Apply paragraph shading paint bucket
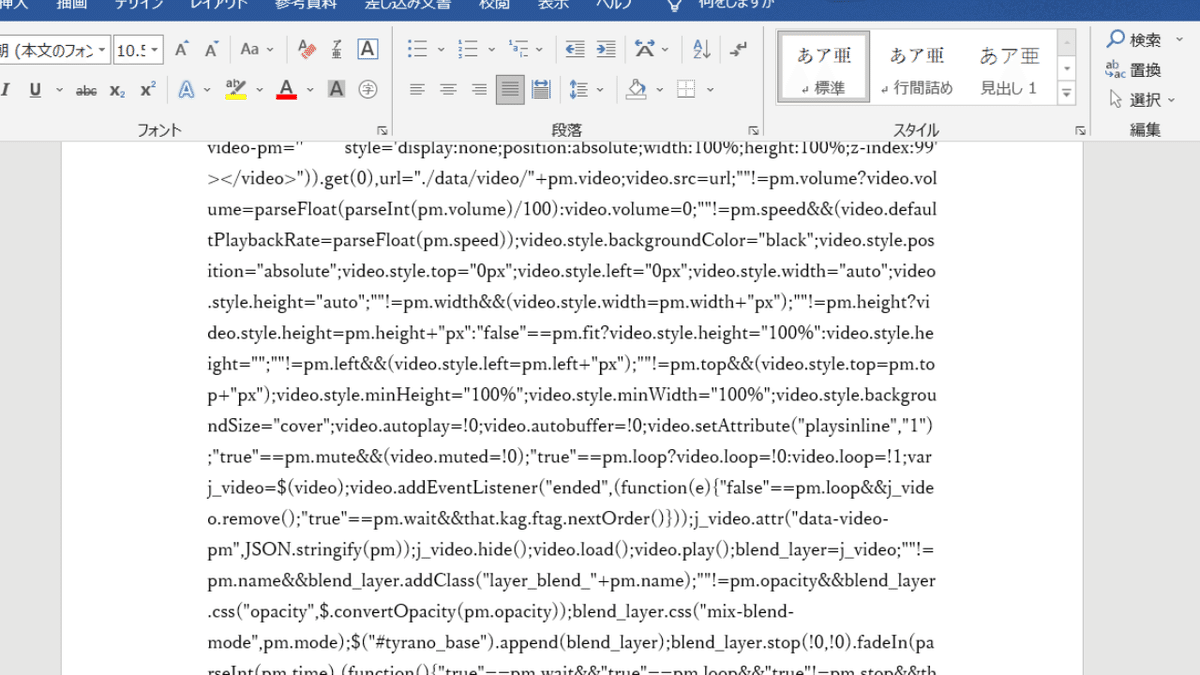Screen dimensions: 1200x675 point(636,90)
